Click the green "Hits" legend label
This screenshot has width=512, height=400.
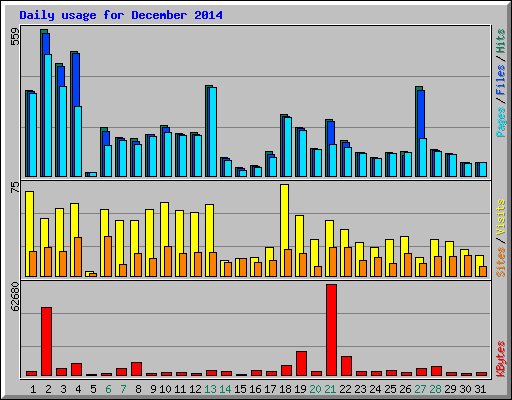tap(501, 41)
